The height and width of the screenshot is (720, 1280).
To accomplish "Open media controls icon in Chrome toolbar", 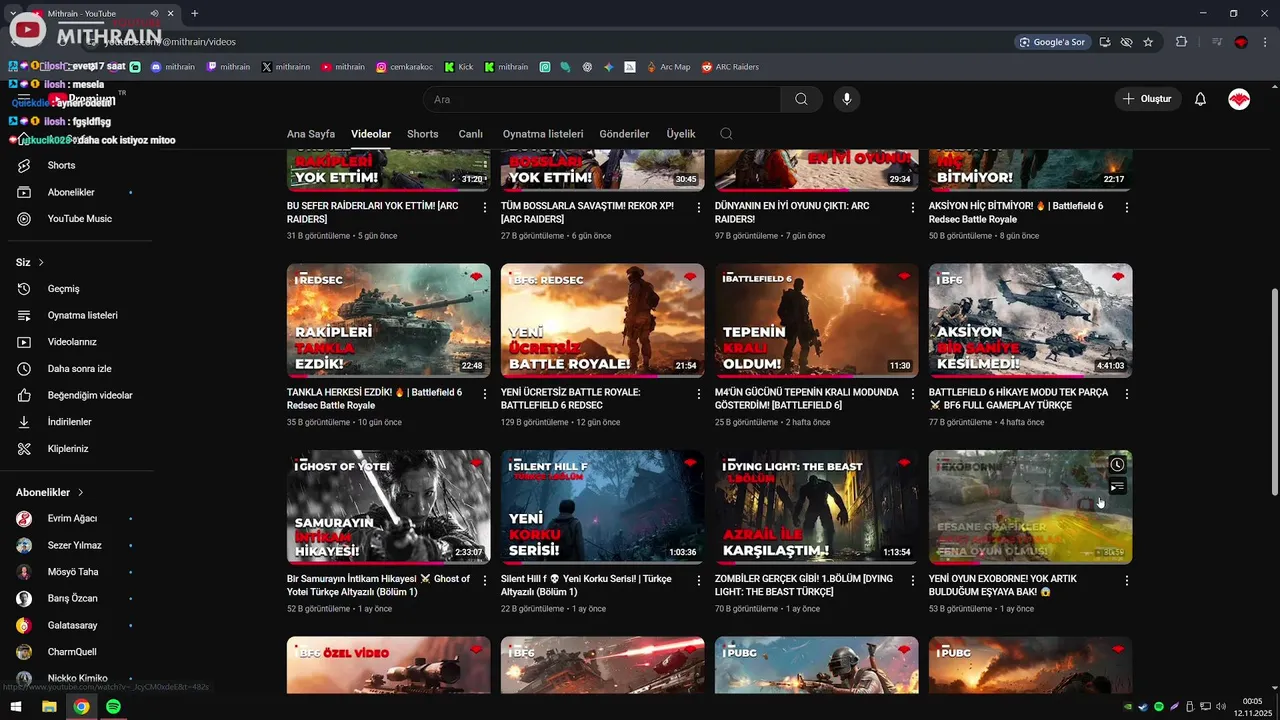I will [x=1217, y=42].
